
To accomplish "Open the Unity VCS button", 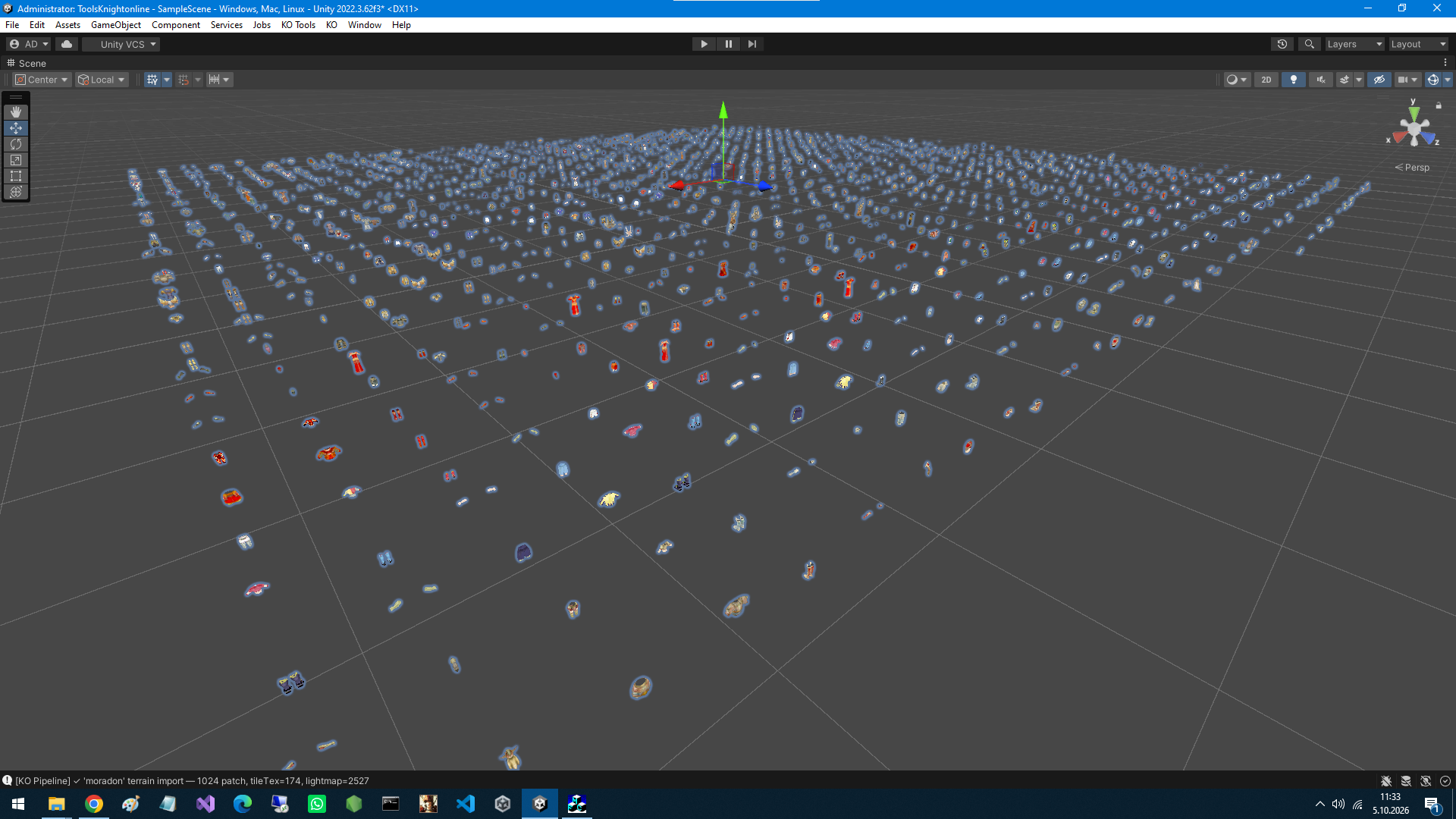I will pos(121,44).
